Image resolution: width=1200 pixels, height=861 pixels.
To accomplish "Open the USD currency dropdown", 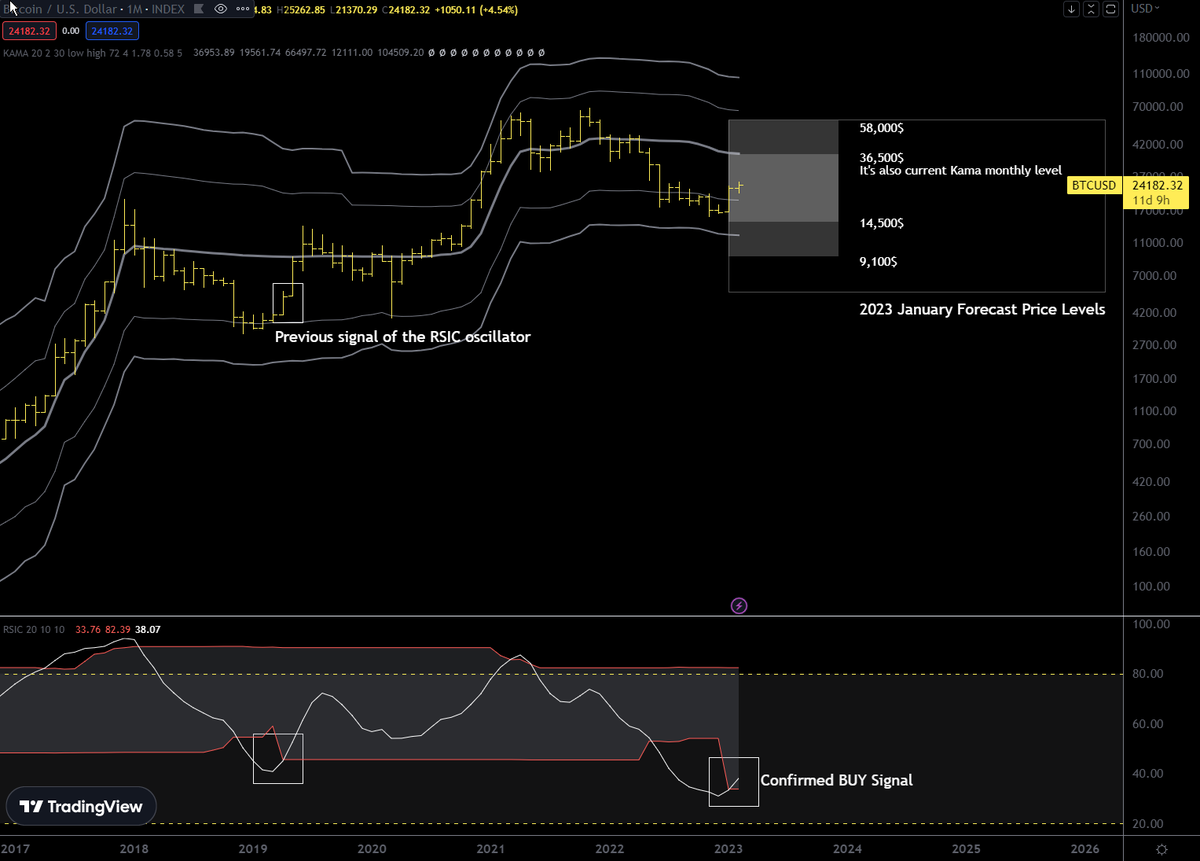I will click(1144, 9).
